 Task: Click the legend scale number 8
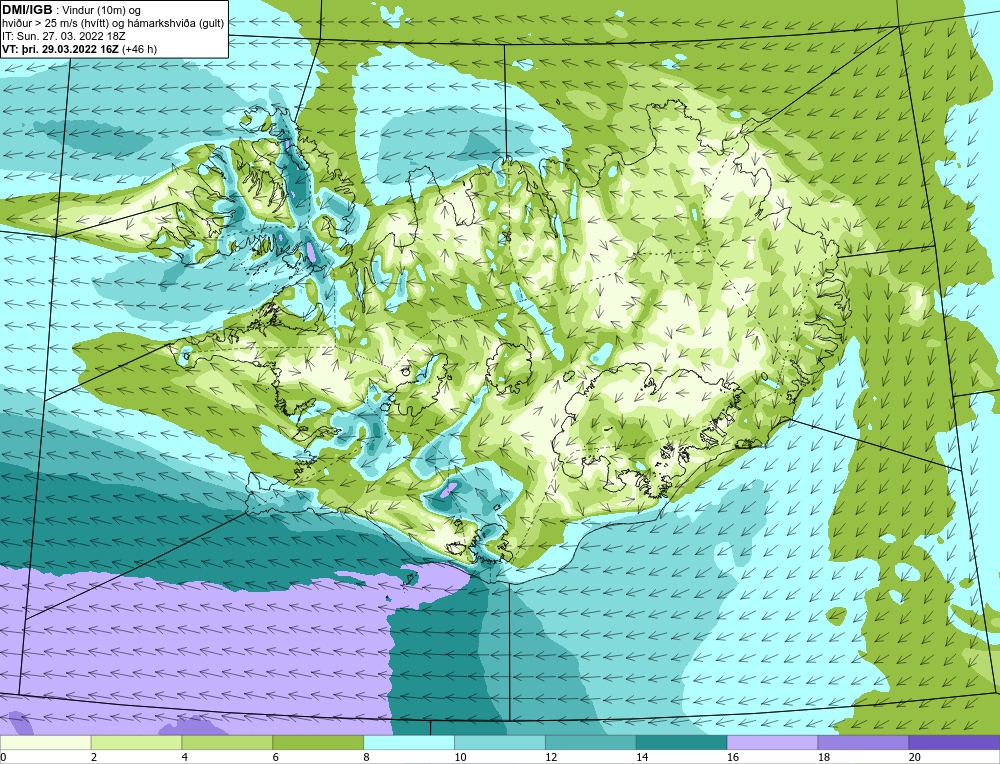[367, 757]
